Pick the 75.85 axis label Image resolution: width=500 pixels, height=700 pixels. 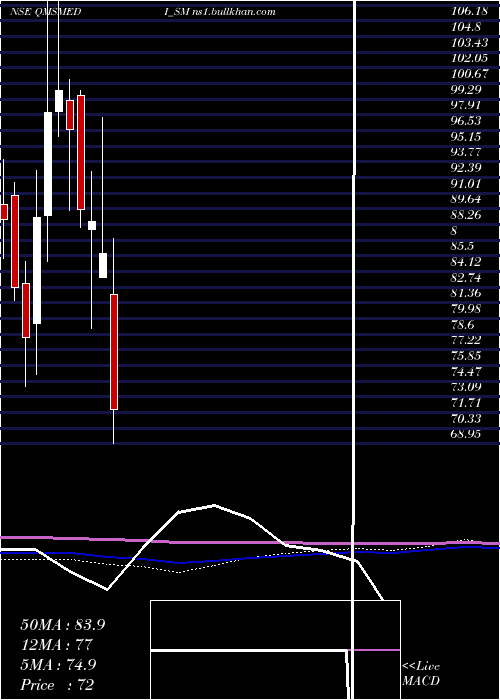click(x=466, y=355)
